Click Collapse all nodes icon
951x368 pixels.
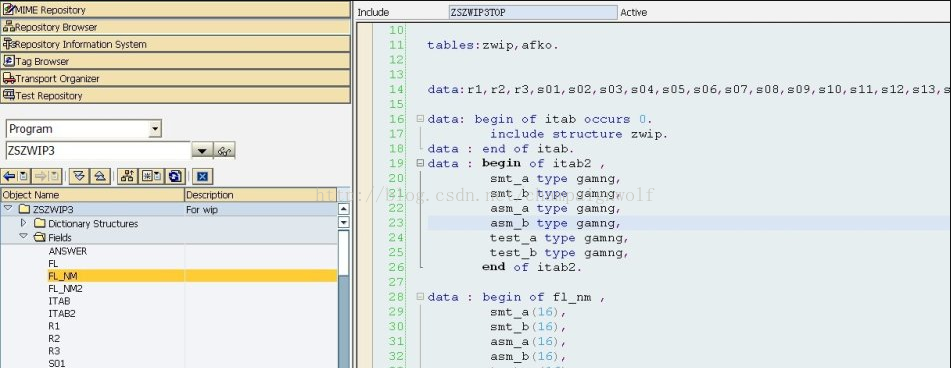coord(99,176)
